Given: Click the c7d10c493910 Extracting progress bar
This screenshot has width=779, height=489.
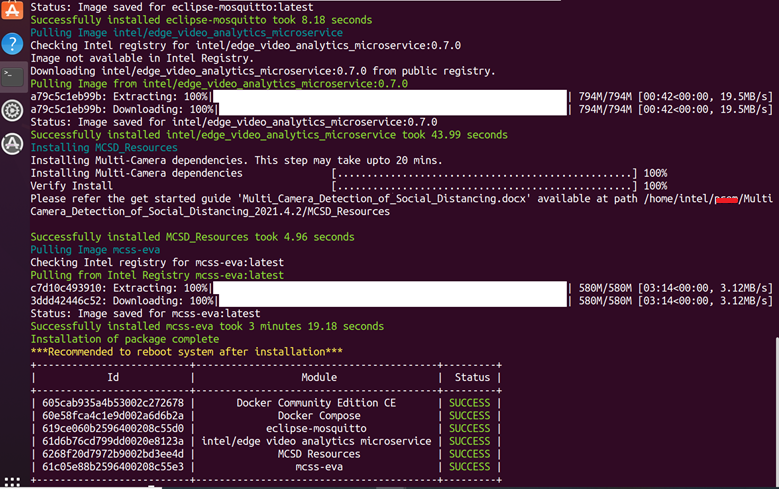Looking at the screenshot, I should pyautogui.click(x=389, y=288).
